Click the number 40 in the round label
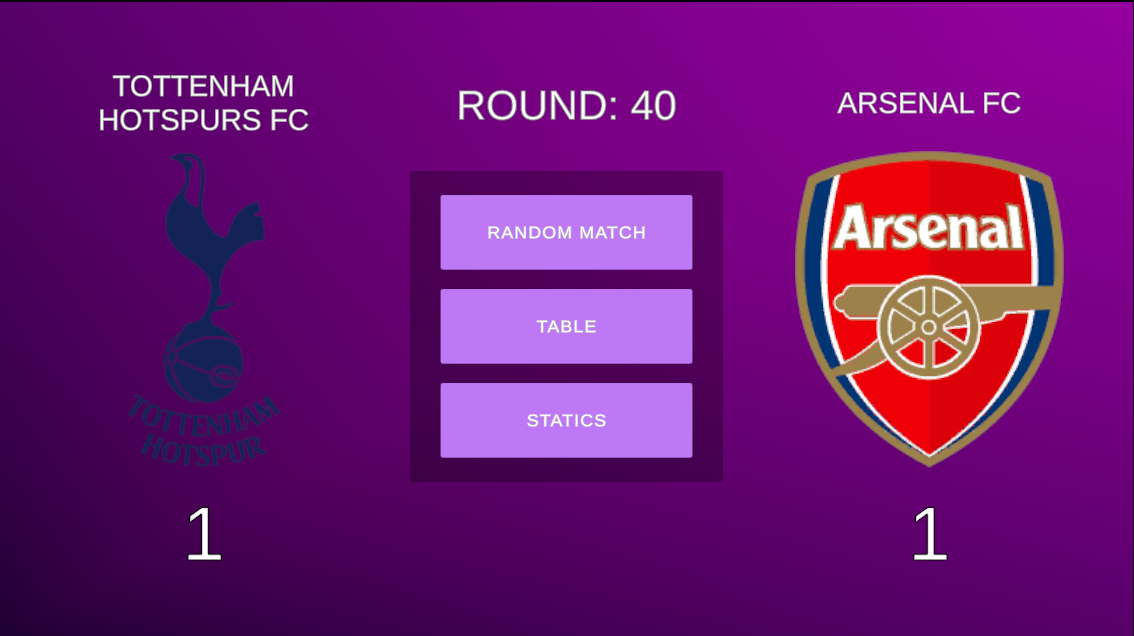 653,106
